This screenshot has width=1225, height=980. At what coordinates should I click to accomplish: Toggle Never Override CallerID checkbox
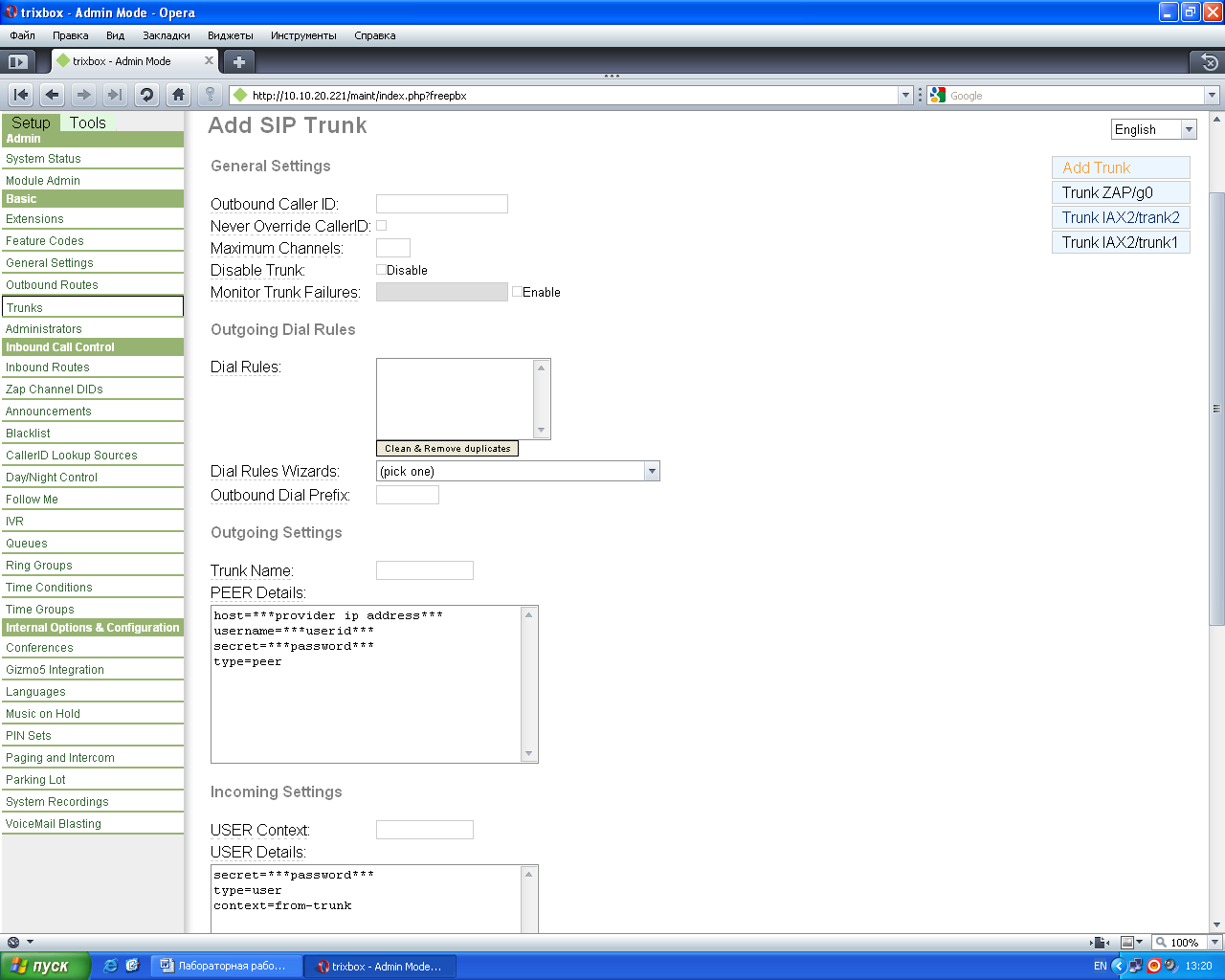click(381, 226)
